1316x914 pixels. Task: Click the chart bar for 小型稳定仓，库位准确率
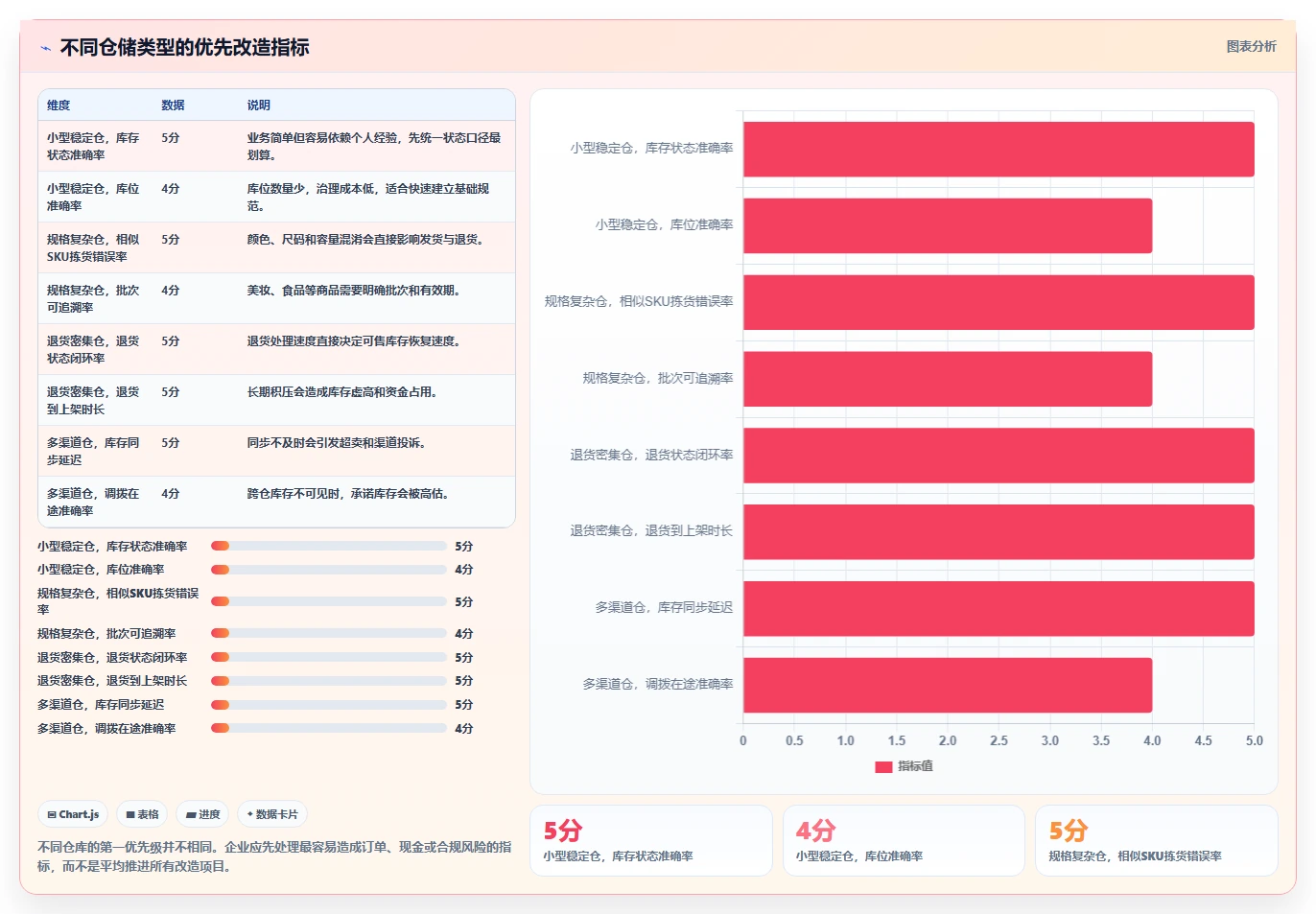948,225
